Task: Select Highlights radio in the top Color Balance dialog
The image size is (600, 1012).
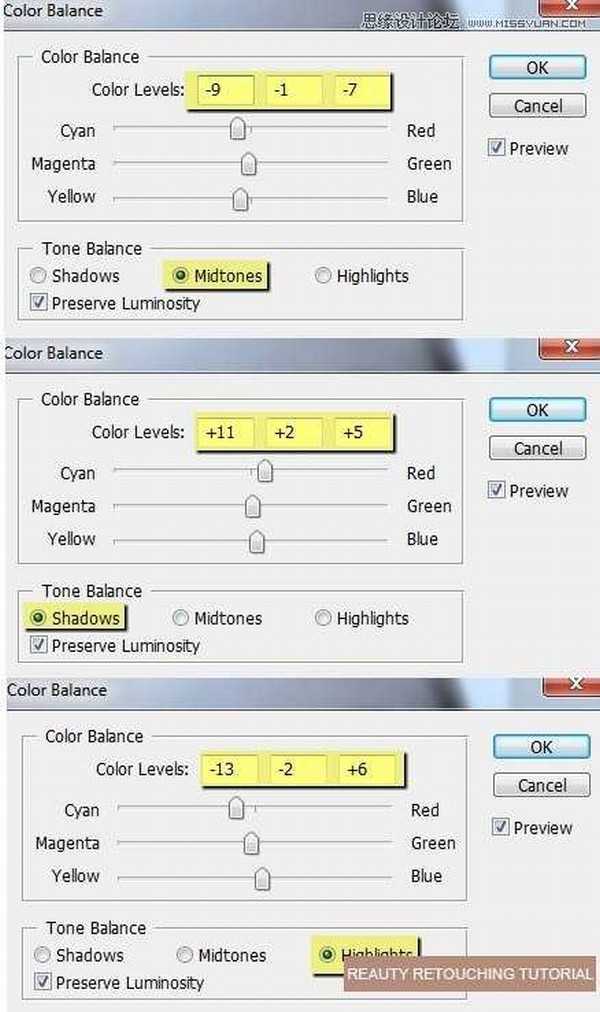Action: click(323, 276)
